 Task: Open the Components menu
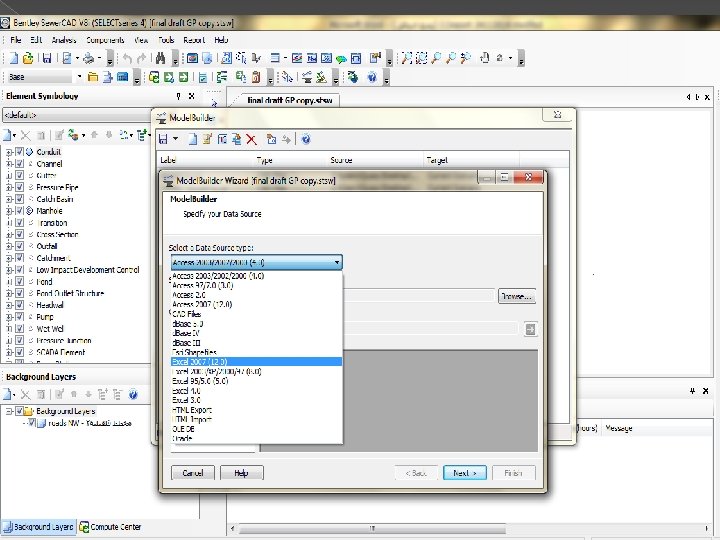(x=105, y=40)
